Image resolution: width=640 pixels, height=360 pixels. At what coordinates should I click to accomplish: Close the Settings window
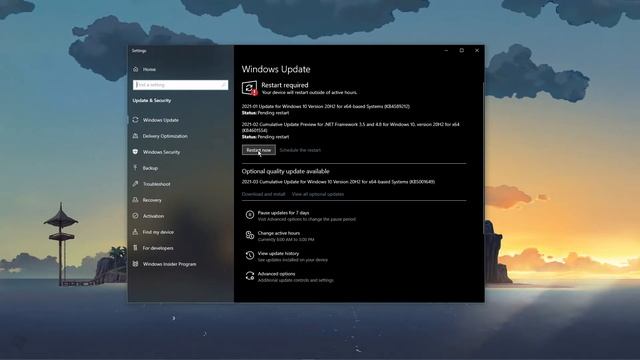coord(477,51)
